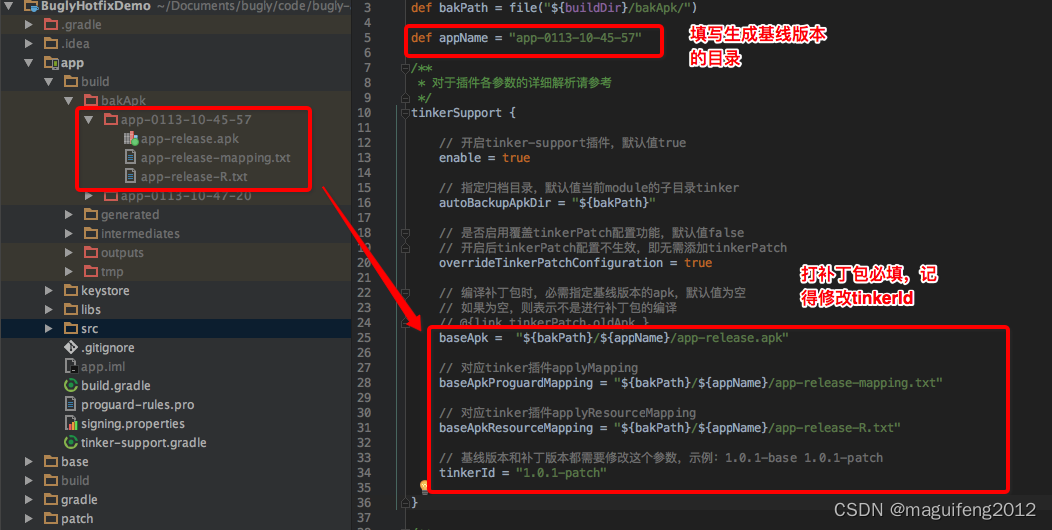Select app-release-mapping.txt in the tree

click(215, 158)
